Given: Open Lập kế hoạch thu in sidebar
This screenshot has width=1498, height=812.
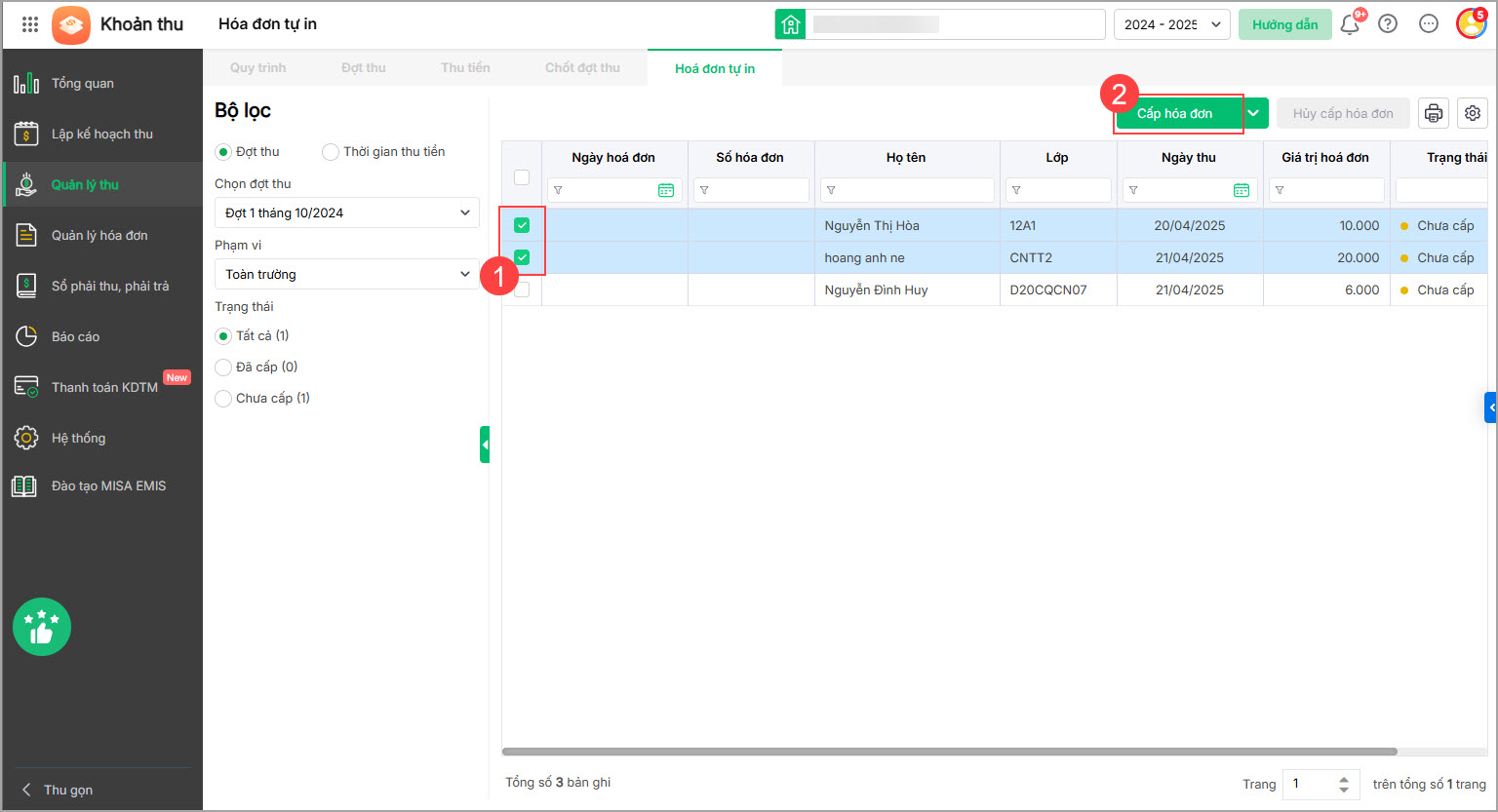Looking at the screenshot, I should click(102, 135).
